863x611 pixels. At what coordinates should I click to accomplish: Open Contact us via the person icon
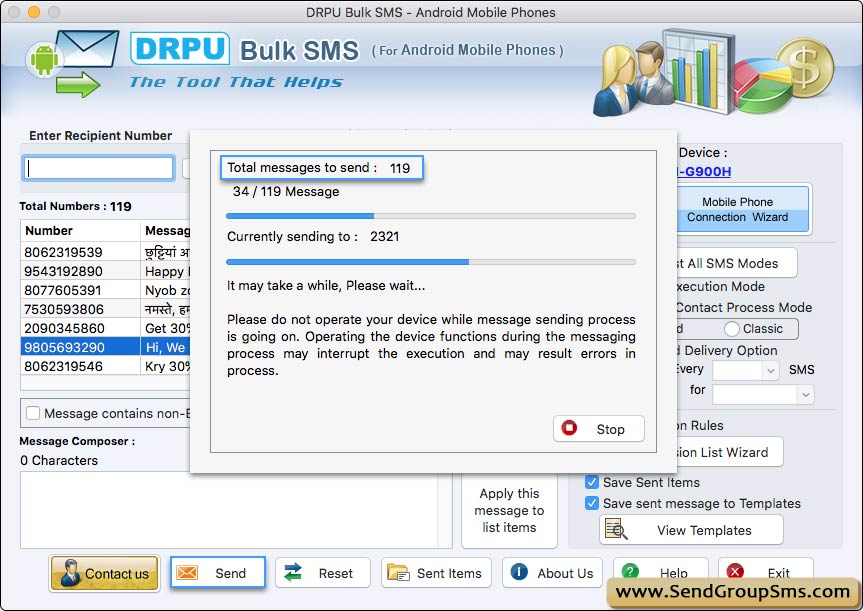click(x=70, y=573)
